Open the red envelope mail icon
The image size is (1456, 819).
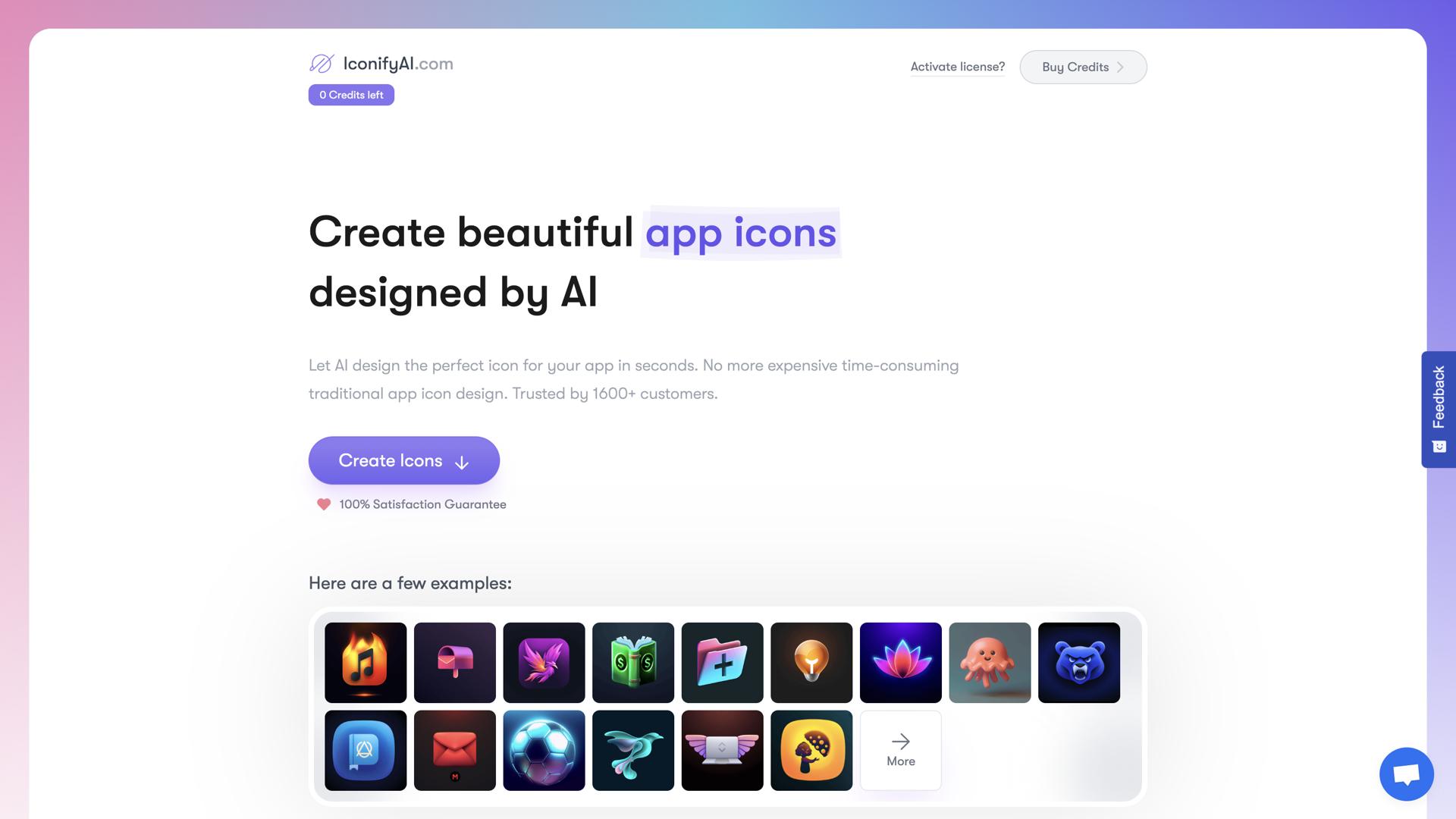(x=455, y=751)
